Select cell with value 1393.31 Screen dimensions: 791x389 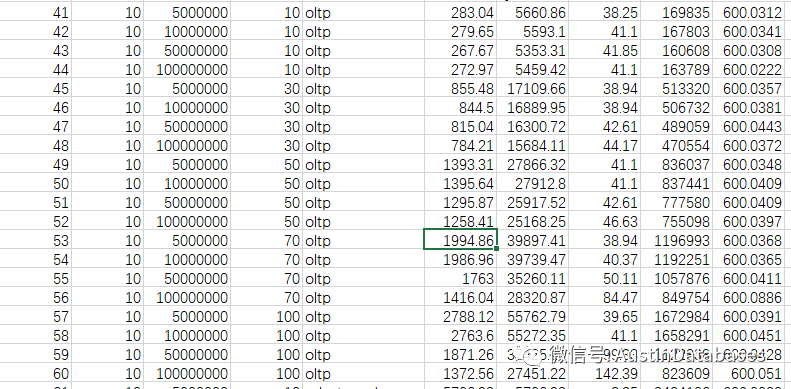coord(460,164)
